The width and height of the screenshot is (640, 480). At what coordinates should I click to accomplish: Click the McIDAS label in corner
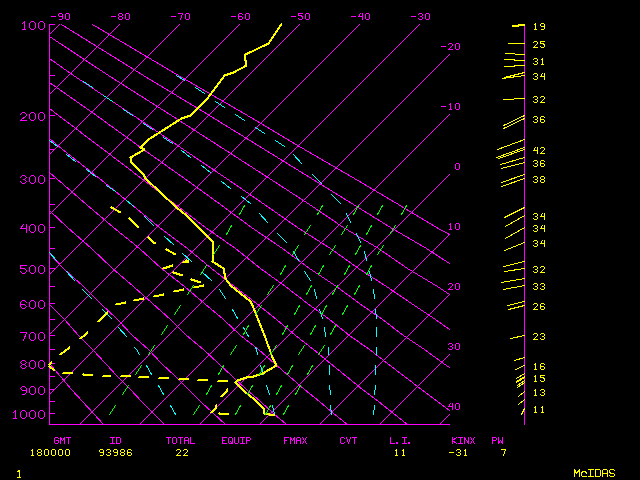point(593,472)
